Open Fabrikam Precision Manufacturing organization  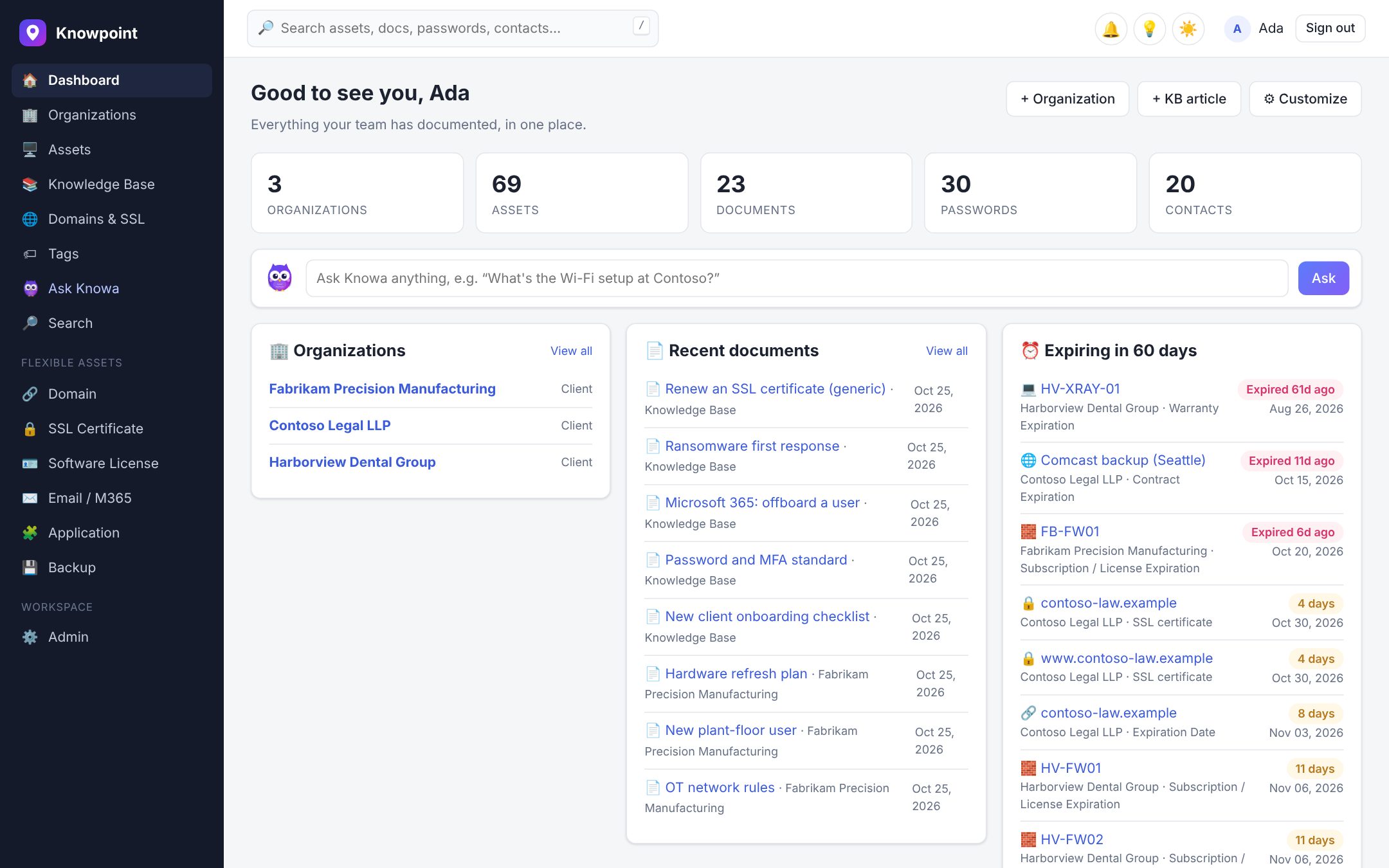(382, 389)
